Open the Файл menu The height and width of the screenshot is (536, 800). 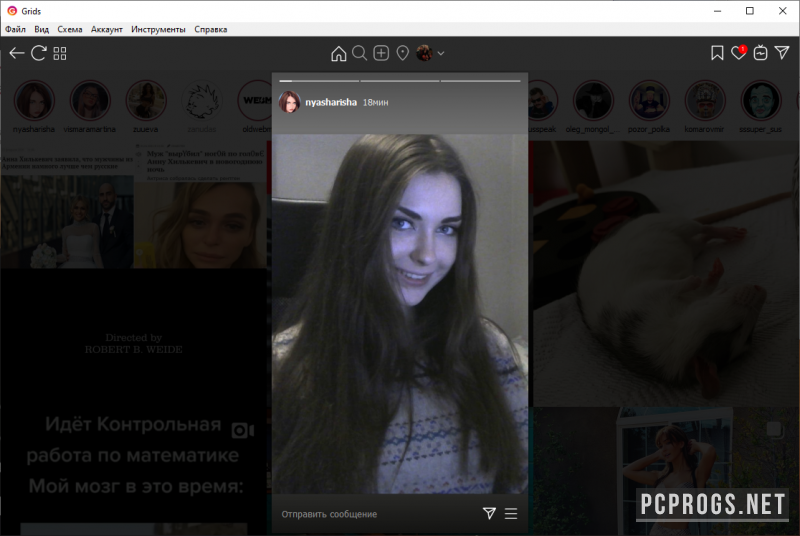[15, 29]
